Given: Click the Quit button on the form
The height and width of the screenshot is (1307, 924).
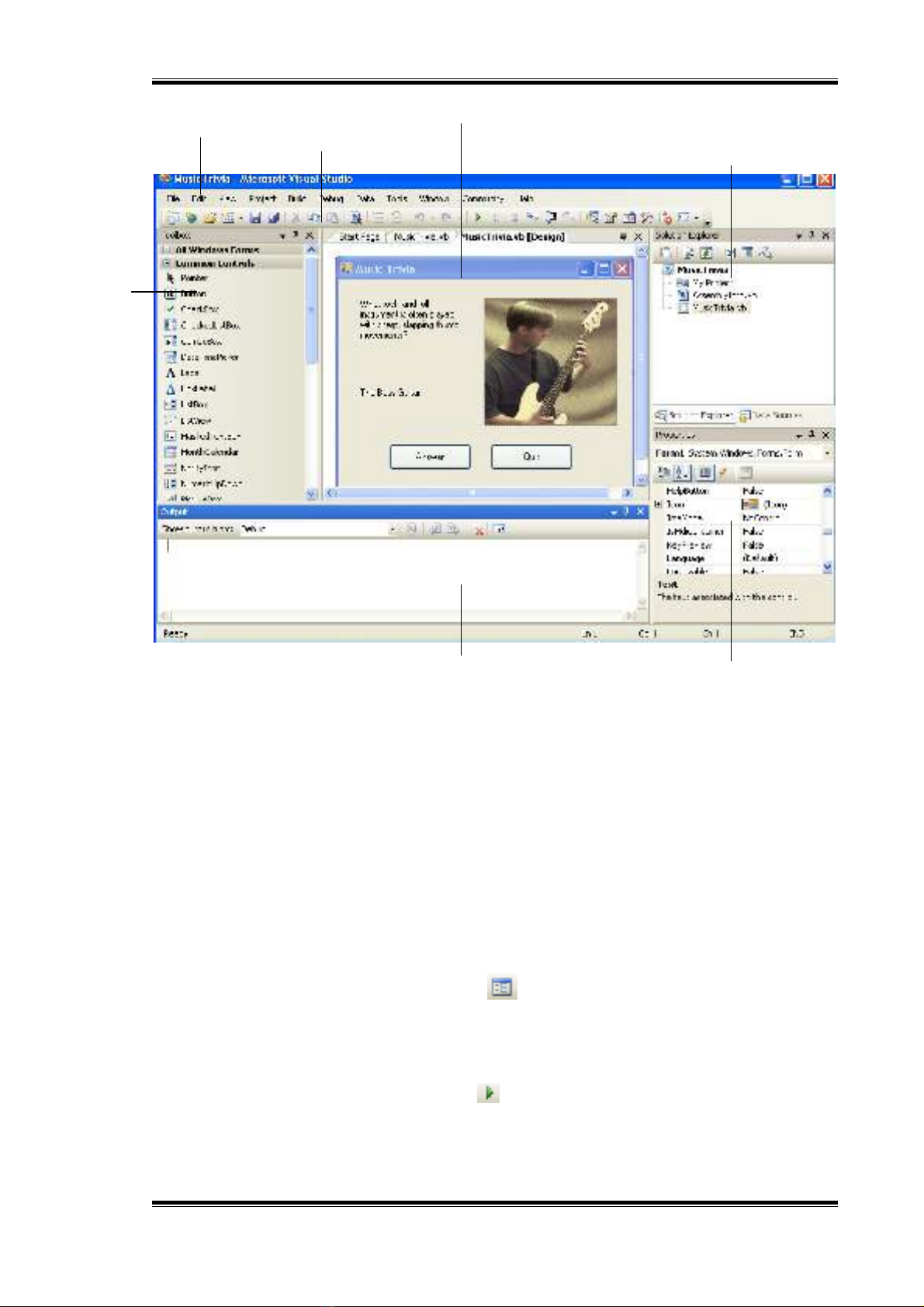Looking at the screenshot, I should coord(531,457).
